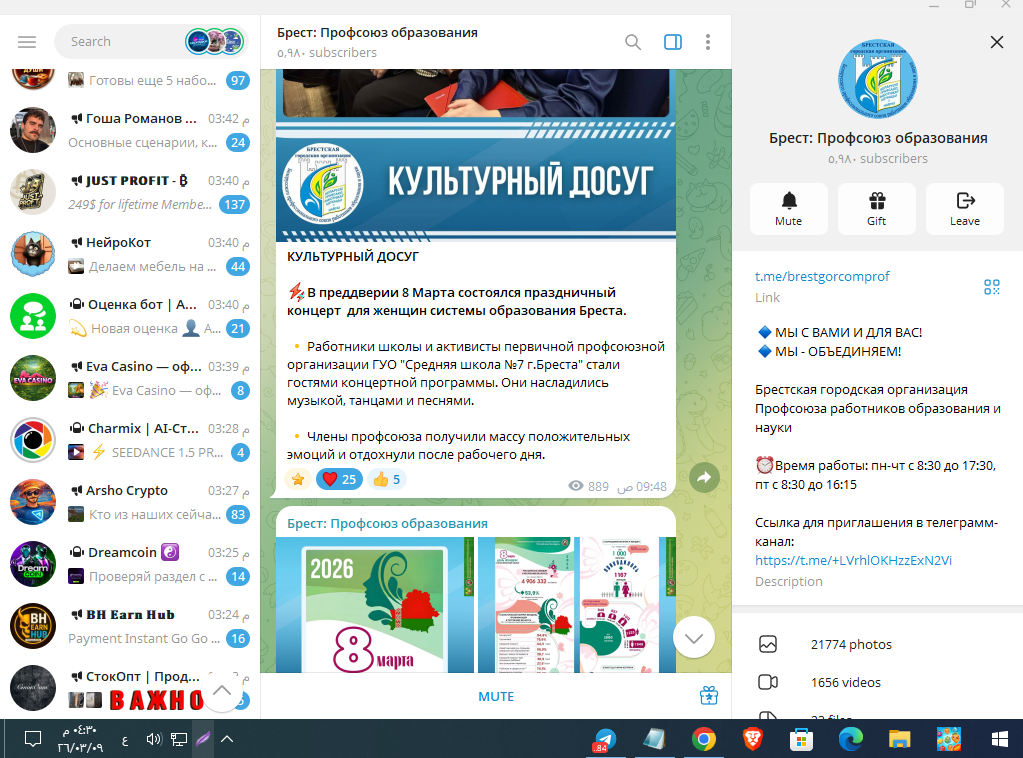The width and height of the screenshot is (1023, 758).
Task: Open the Charmix AI bot chat
Action: pos(130,440)
